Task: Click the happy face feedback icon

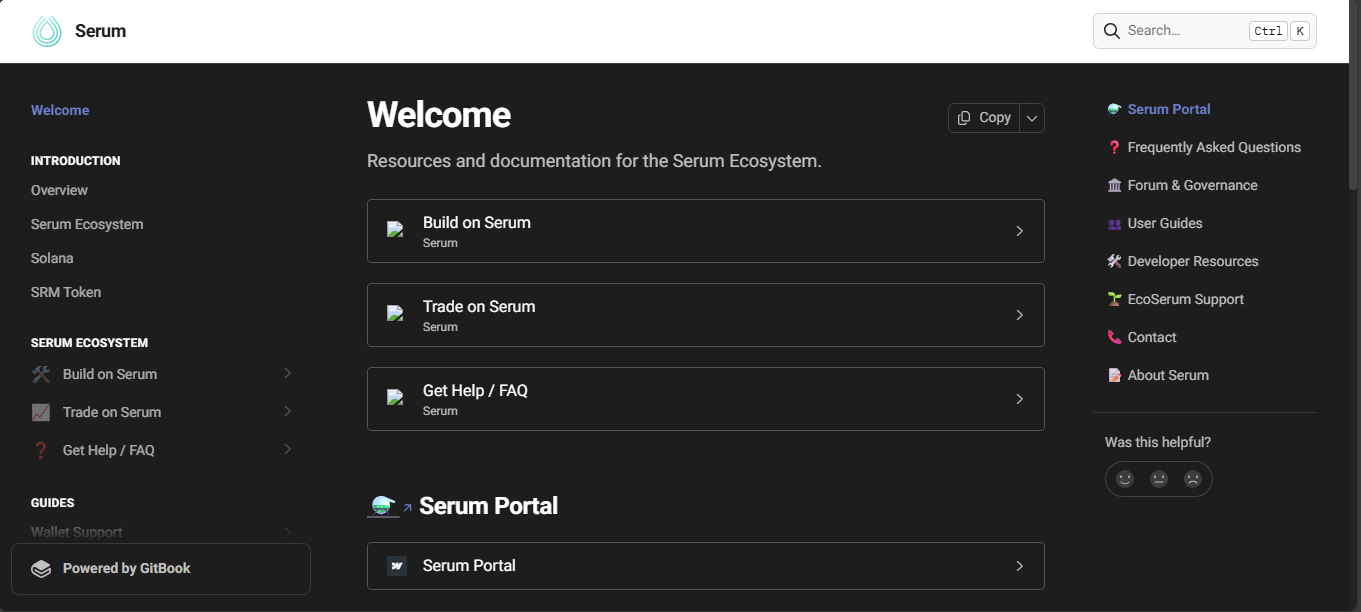Action: pyautogui.click(x=1125, y=479)
